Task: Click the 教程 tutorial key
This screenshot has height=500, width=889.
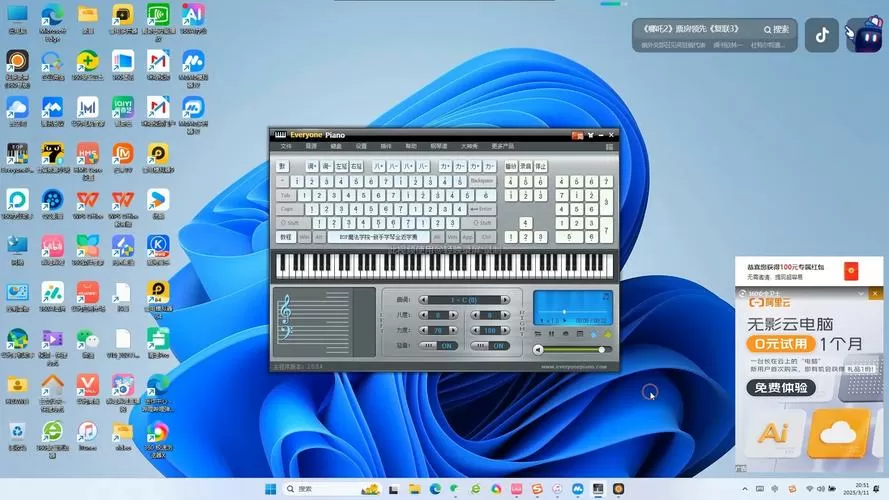Action: tap(286, 237)
